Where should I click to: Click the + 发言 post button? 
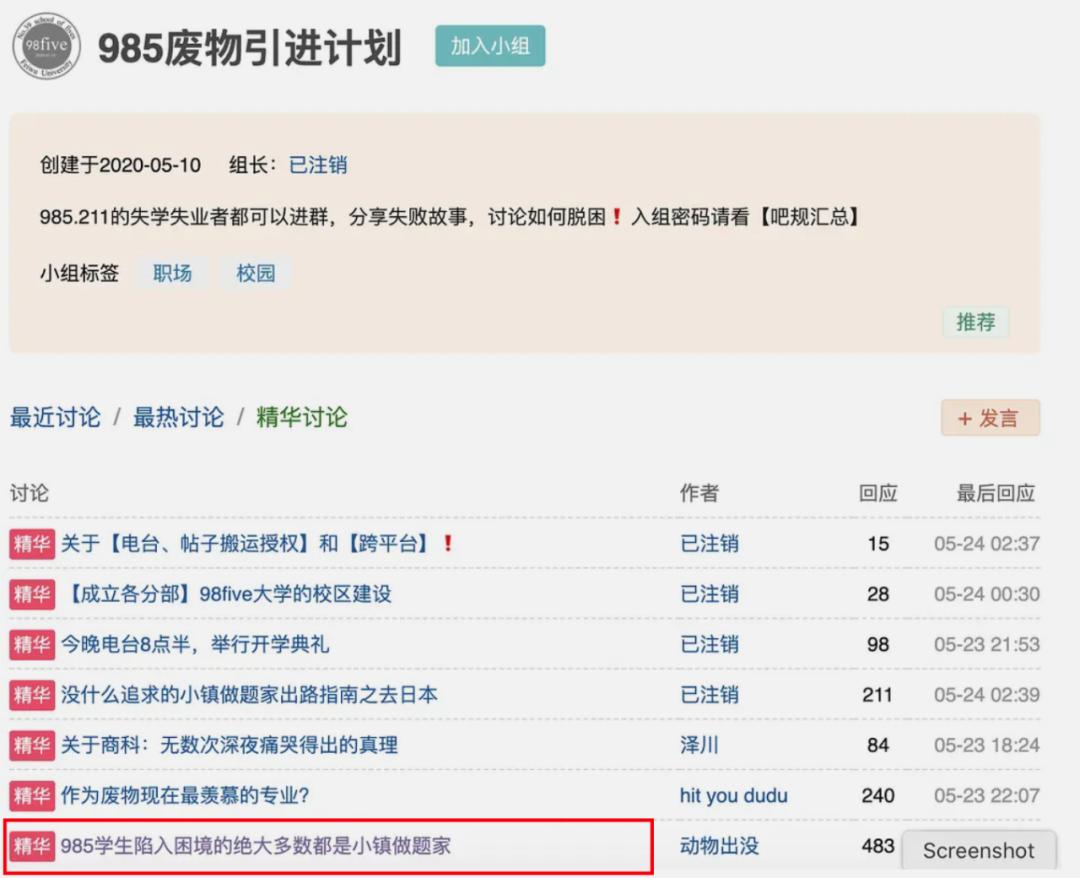(x=989, y=418)
